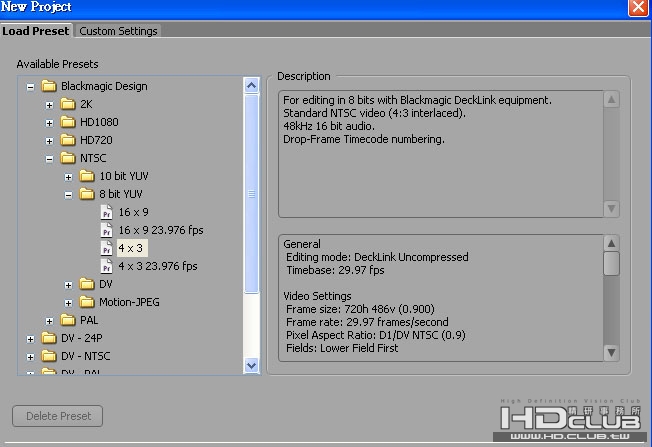Collapse the NTSC folder node
Image resolution: width=652 pixels, height=447 pixels.
point(49,159)
